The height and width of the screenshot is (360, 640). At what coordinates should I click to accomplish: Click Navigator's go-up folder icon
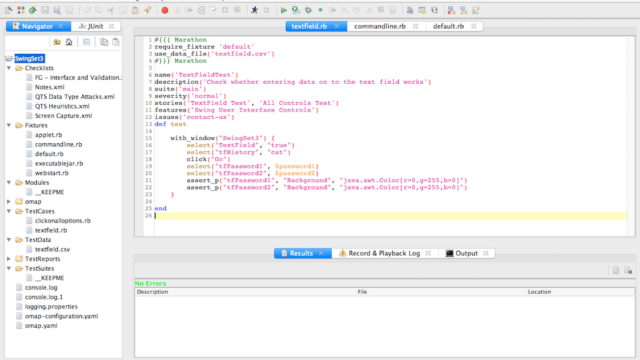(57, 42)
